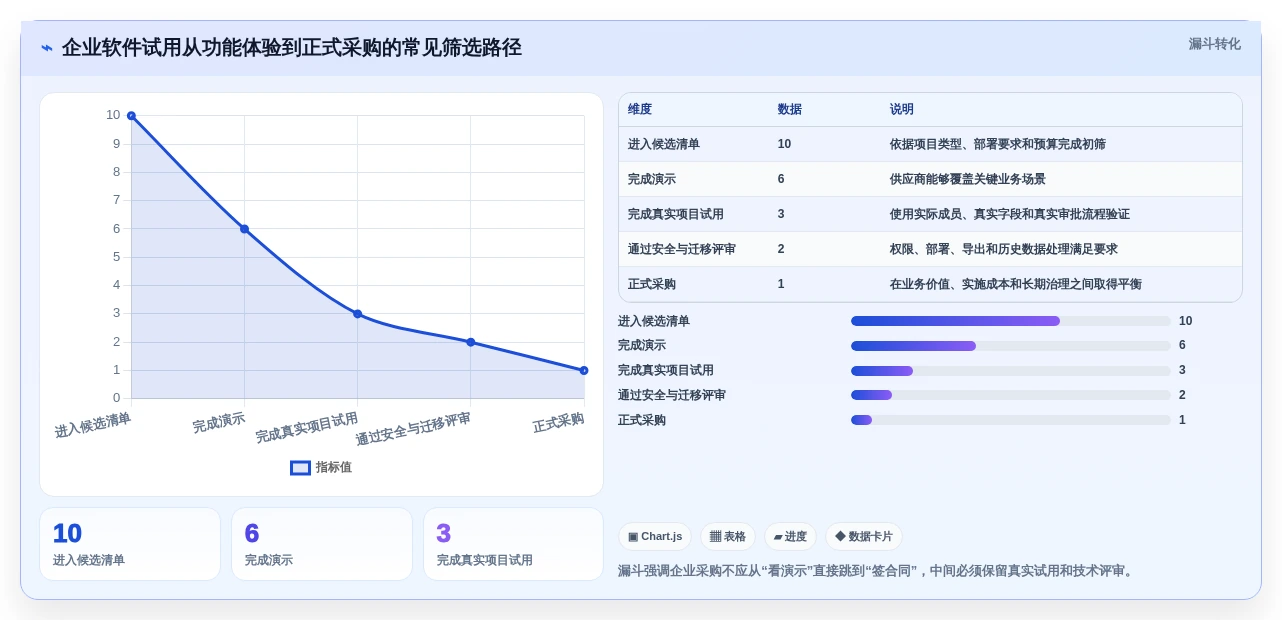Click the progress bar for 正式采购

coord(1010,420)
